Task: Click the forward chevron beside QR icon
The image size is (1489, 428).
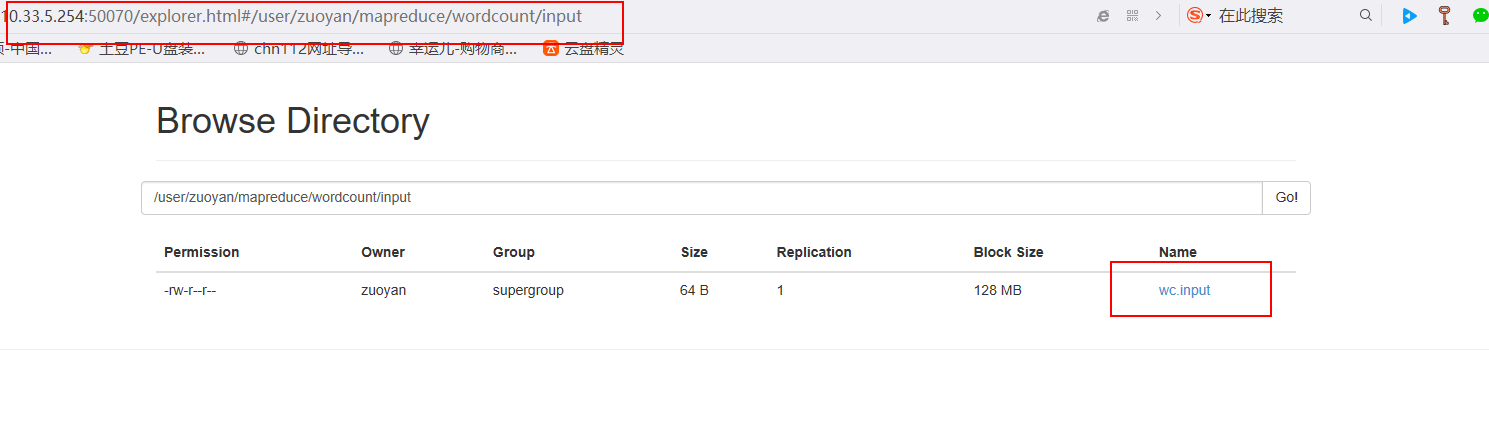Action: tap(1158, 16)
